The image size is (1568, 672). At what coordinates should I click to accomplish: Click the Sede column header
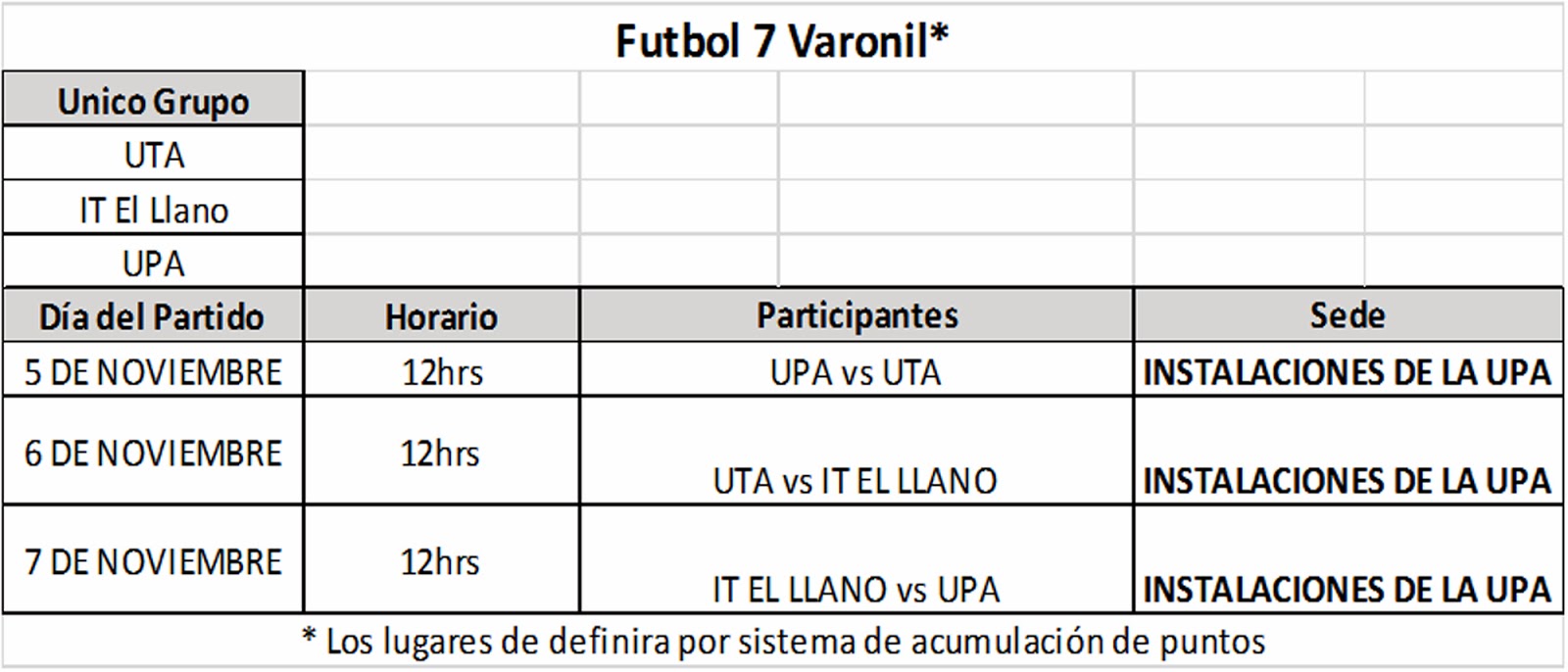pyautogui.click(x=1347, y=315)
